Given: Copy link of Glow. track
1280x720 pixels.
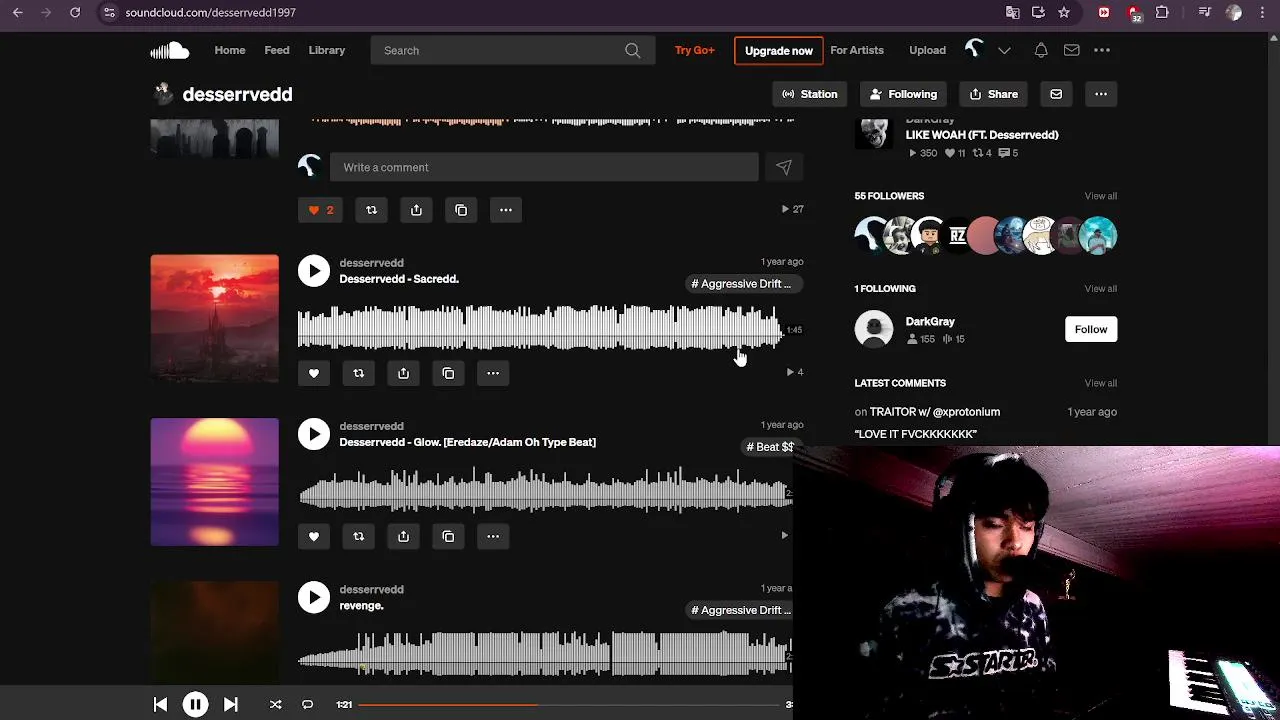Looking at the screenshot, I should coord(449,536).
